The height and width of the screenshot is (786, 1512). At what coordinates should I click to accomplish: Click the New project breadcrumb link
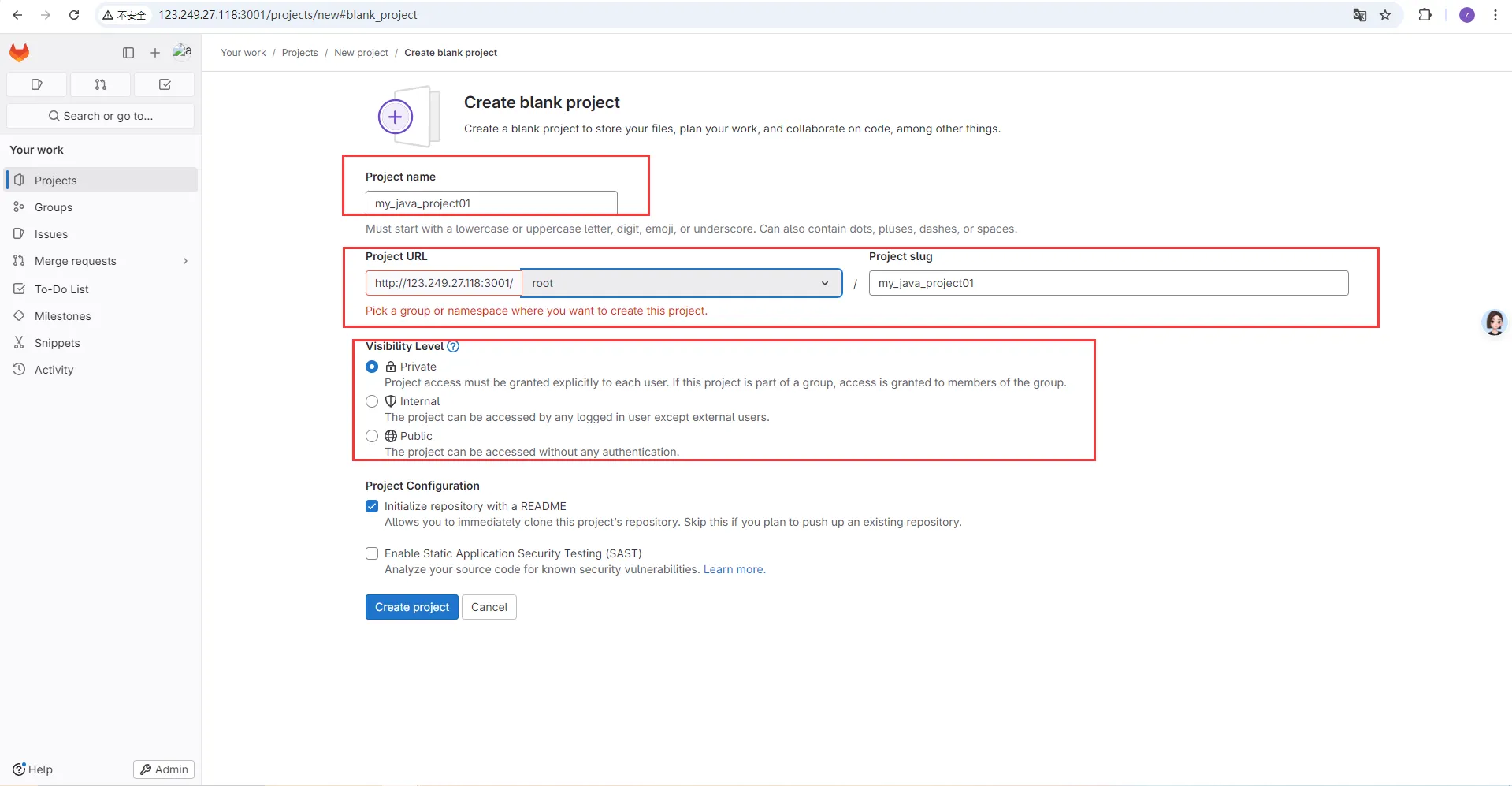coord(361,53)
